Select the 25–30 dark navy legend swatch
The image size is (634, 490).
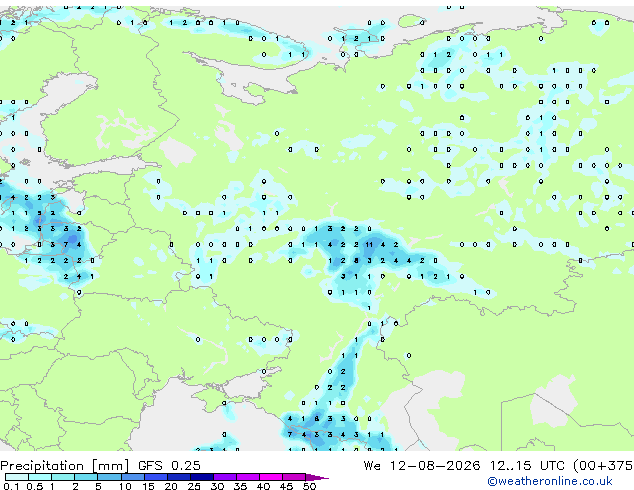click(202, 477)
